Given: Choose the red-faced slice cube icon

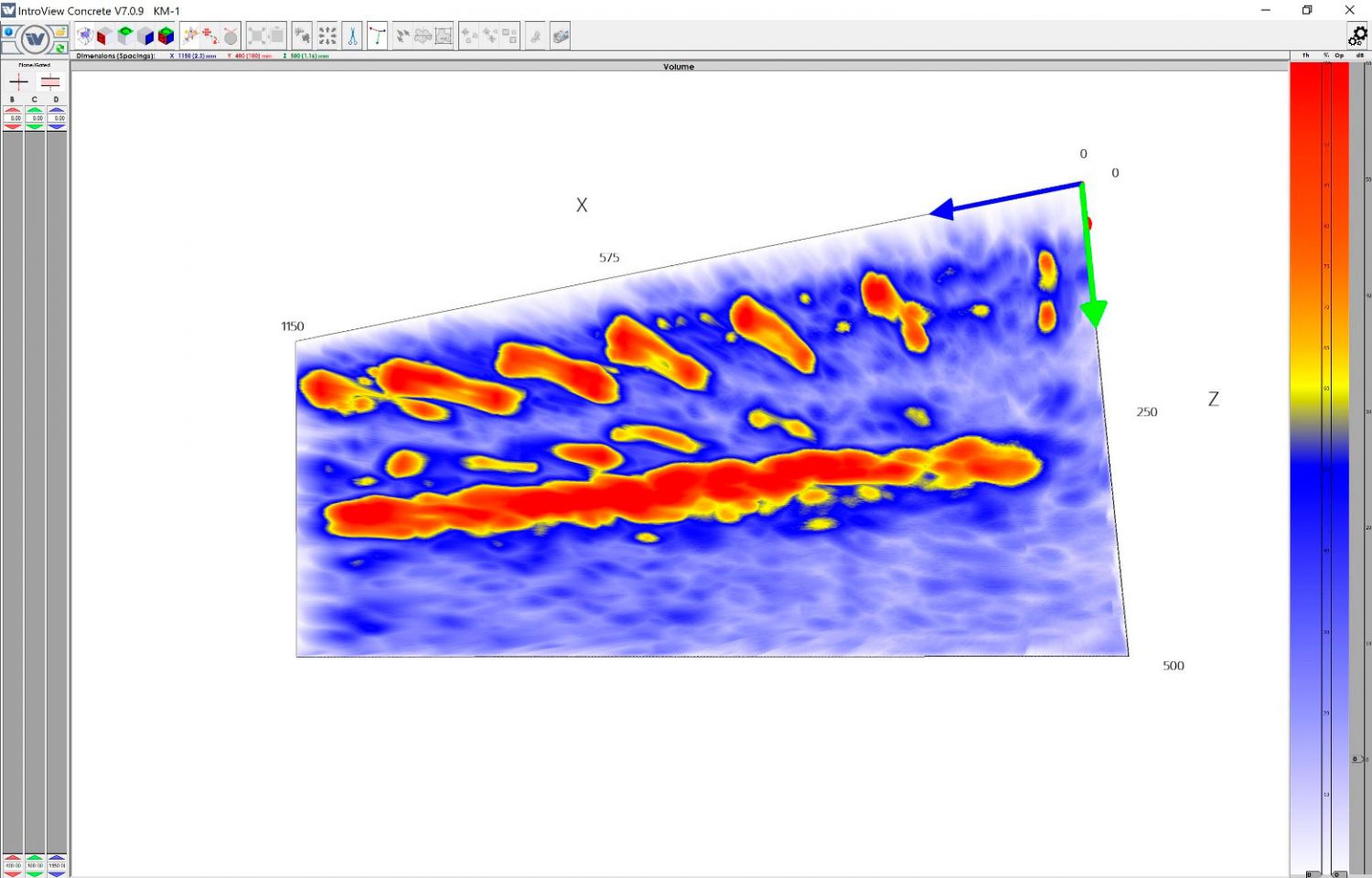Looking at the screenshot, I should [x=105, y=36].
